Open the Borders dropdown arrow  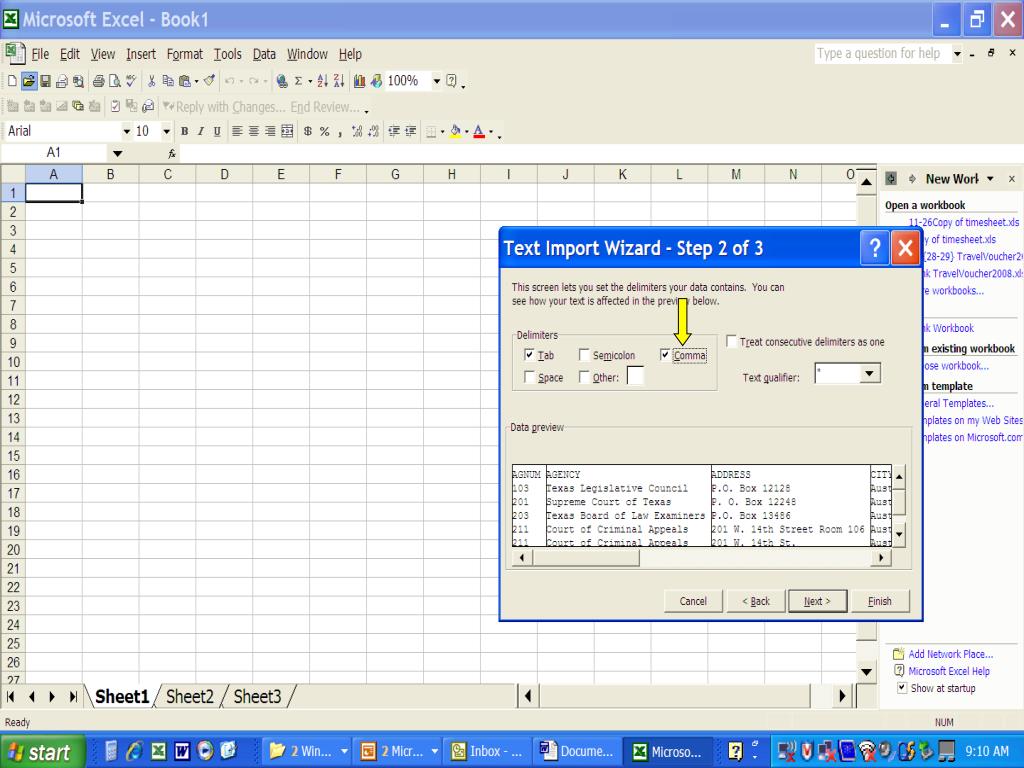tap(442, 131)
